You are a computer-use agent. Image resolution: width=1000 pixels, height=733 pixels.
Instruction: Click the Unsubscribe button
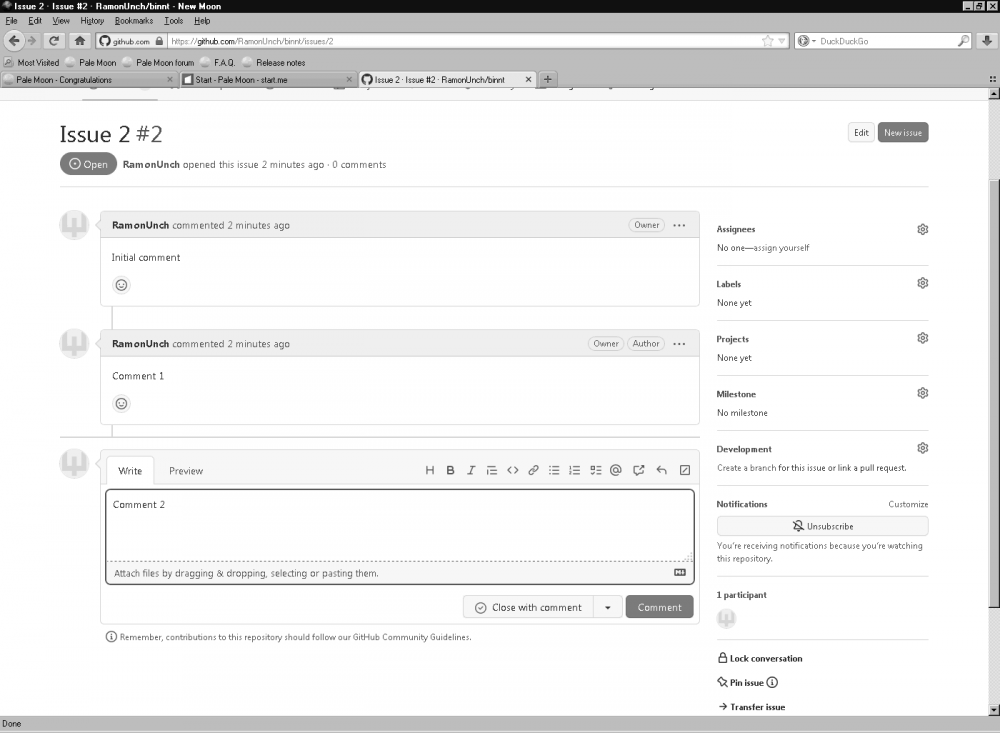[x=823, y=526]
